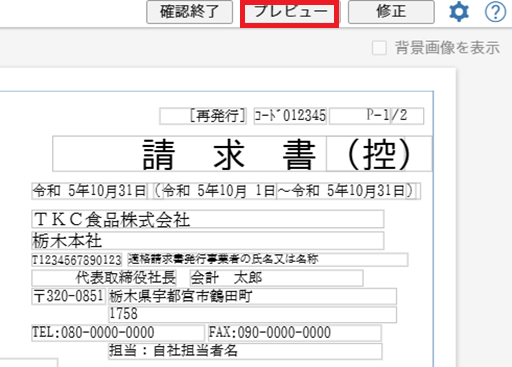Click the 適格請求書発行事業者の氏名又は名称 field
The width and height of the screenshot is (512, 367).
coord(268,260)
